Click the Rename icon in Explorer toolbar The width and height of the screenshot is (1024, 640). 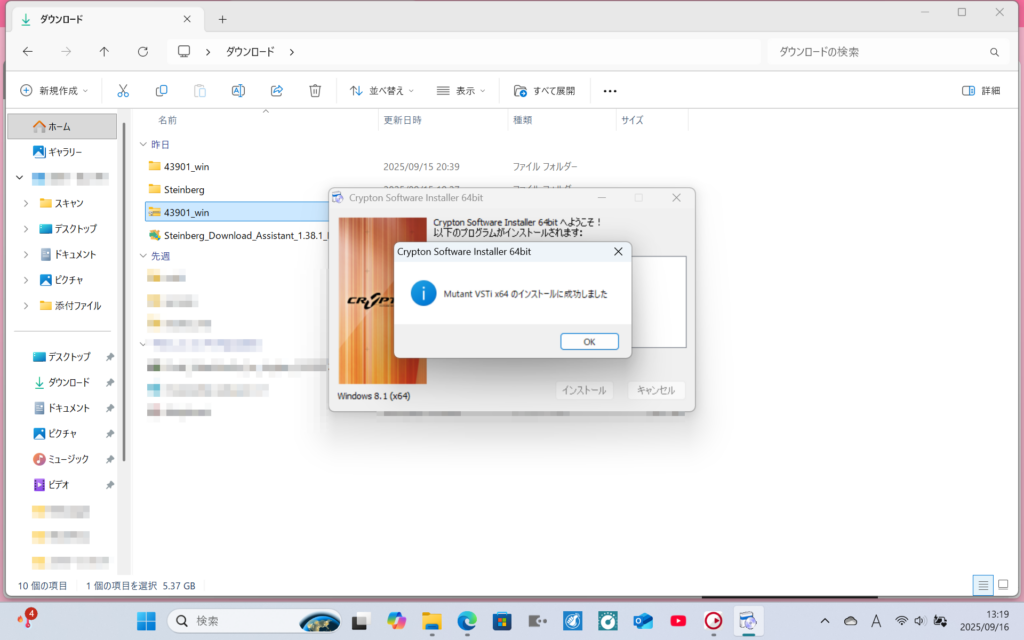[238, 90]
